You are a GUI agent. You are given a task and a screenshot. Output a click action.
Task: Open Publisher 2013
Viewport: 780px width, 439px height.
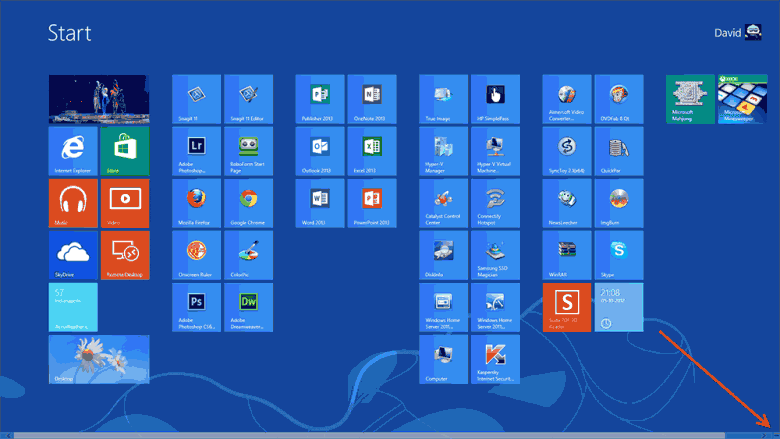(x=320, y=99)
